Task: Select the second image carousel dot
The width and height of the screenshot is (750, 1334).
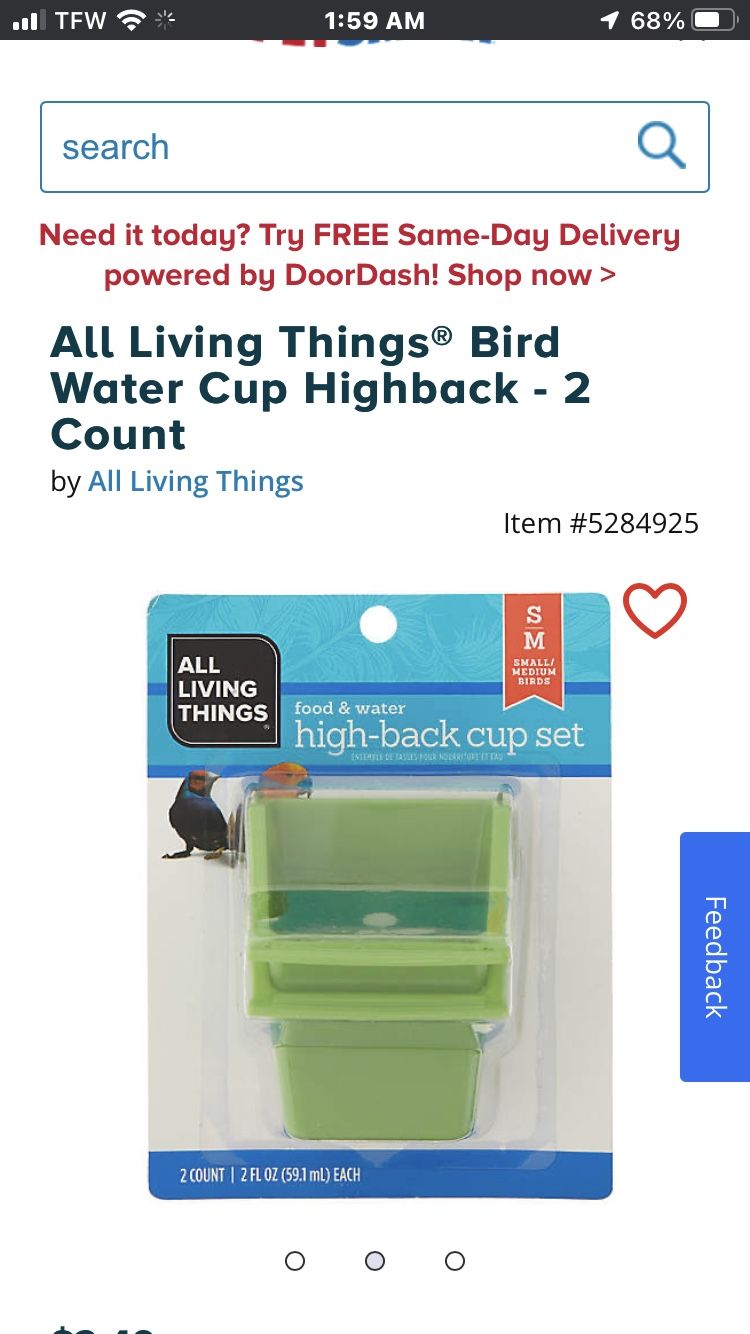Action: 375,1261
